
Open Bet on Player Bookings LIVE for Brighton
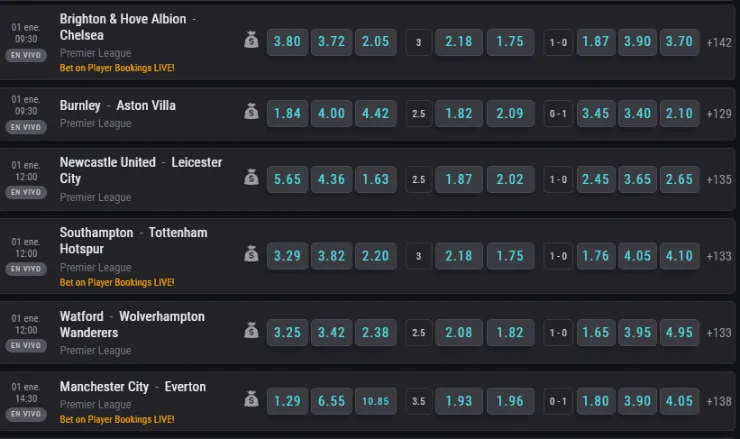pos(117,68)
